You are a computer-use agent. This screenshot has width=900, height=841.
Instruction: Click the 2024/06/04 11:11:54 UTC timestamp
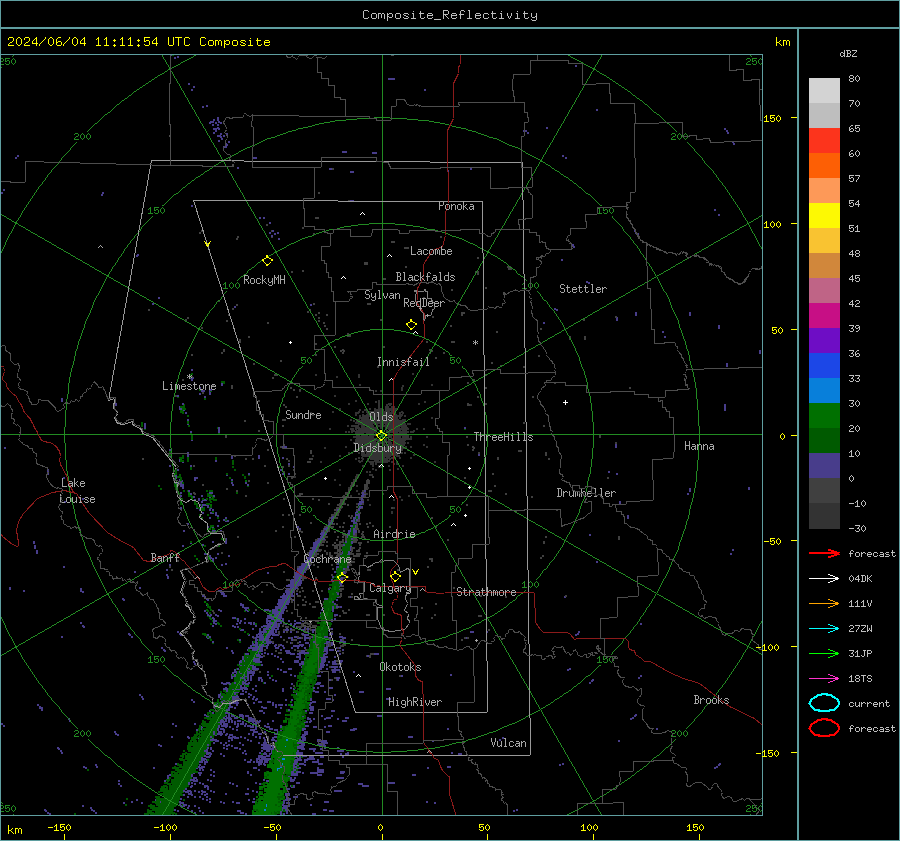point(99,42)
